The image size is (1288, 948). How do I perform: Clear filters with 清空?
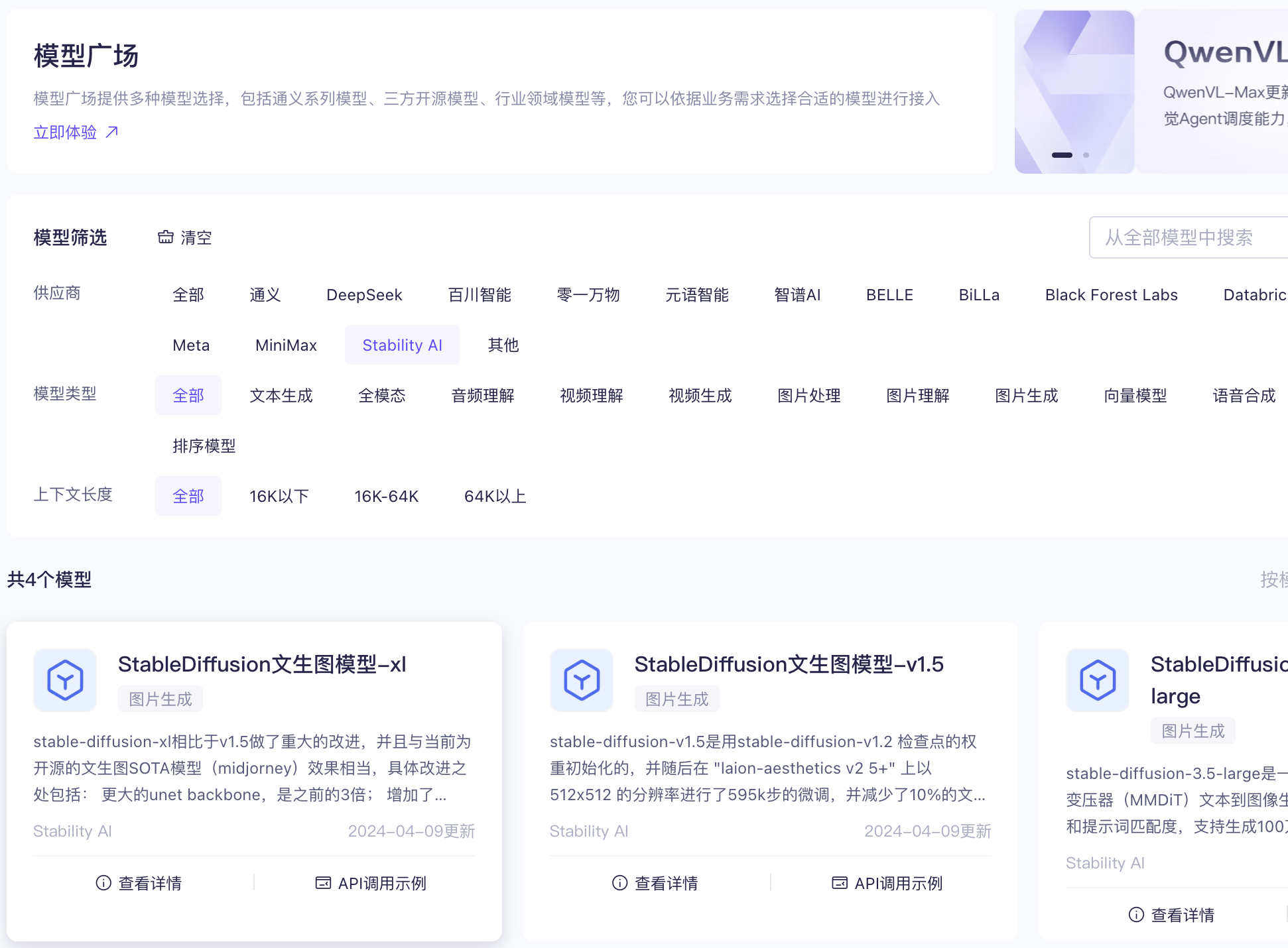pyautogui.click(x=185, y=237)
